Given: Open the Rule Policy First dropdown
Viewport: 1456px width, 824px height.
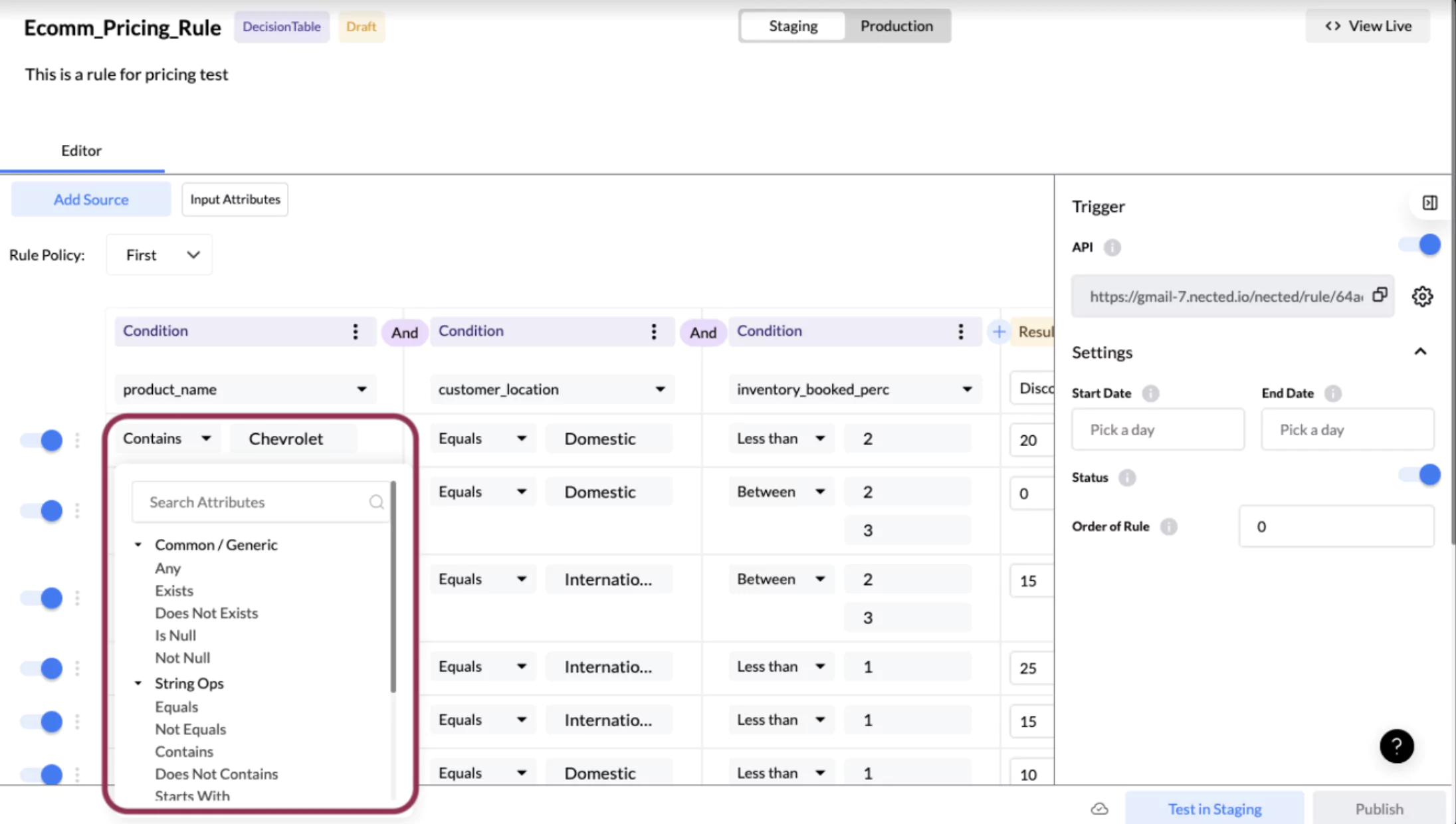Looking at the screenshot, I should coord(159,255).
